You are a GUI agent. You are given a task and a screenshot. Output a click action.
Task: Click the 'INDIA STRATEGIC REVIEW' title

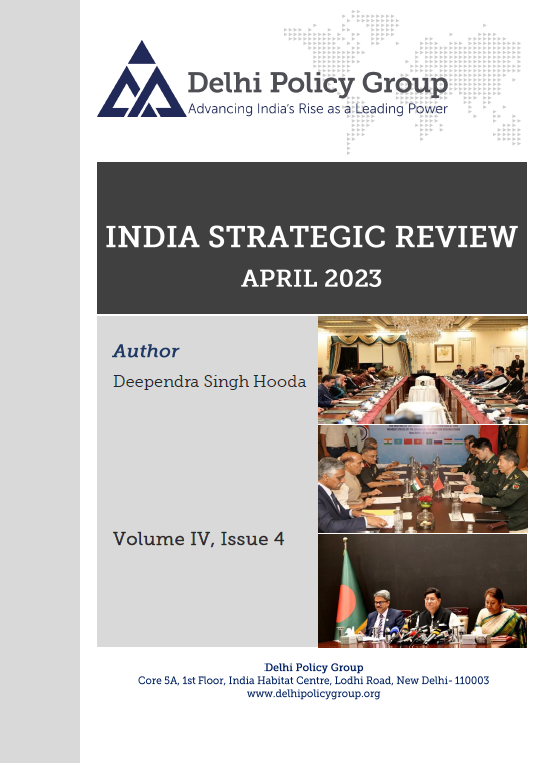(311, 236)
